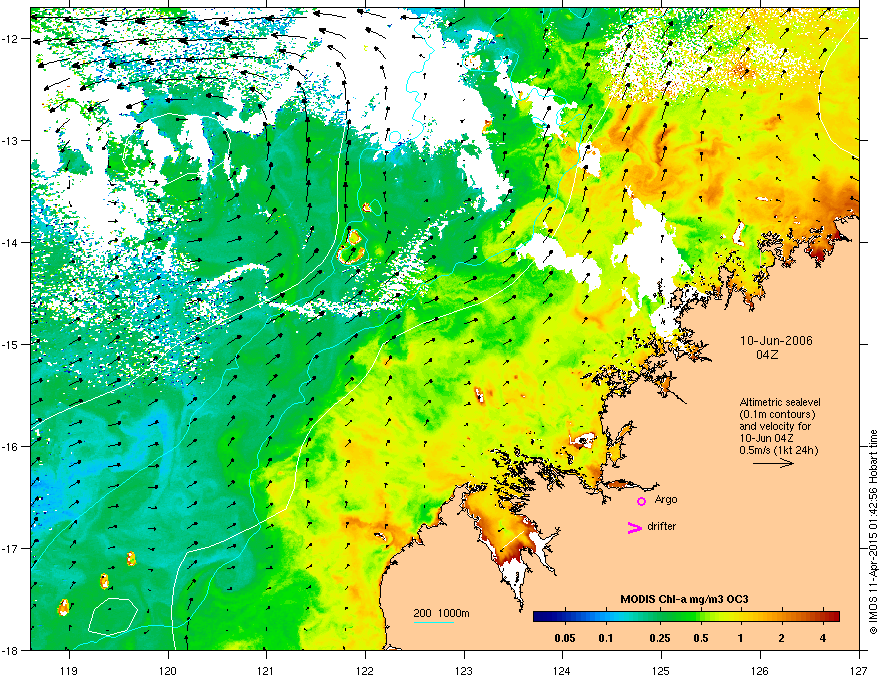Click the "MODIS Chl-a mg/m3 OC3" colorbar title
Image resolution: width=880 pixels, height=680 pixels.
point(684,600)
